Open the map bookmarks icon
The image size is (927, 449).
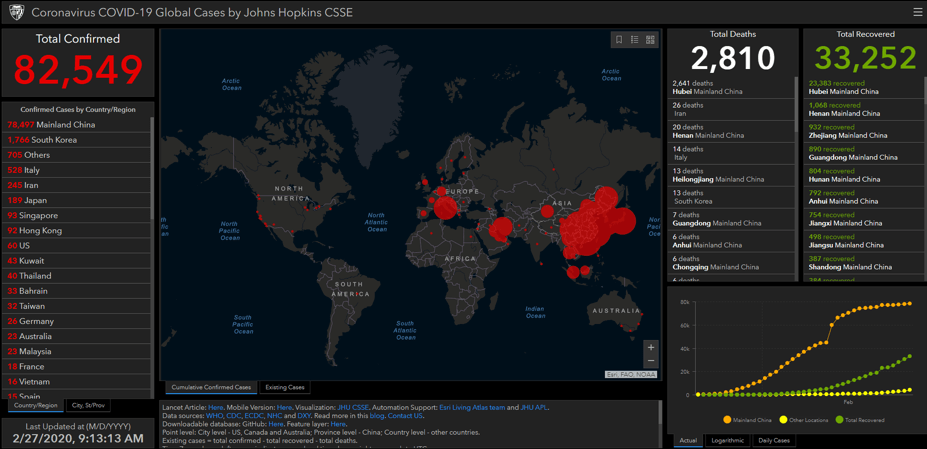tap(619, 40)
